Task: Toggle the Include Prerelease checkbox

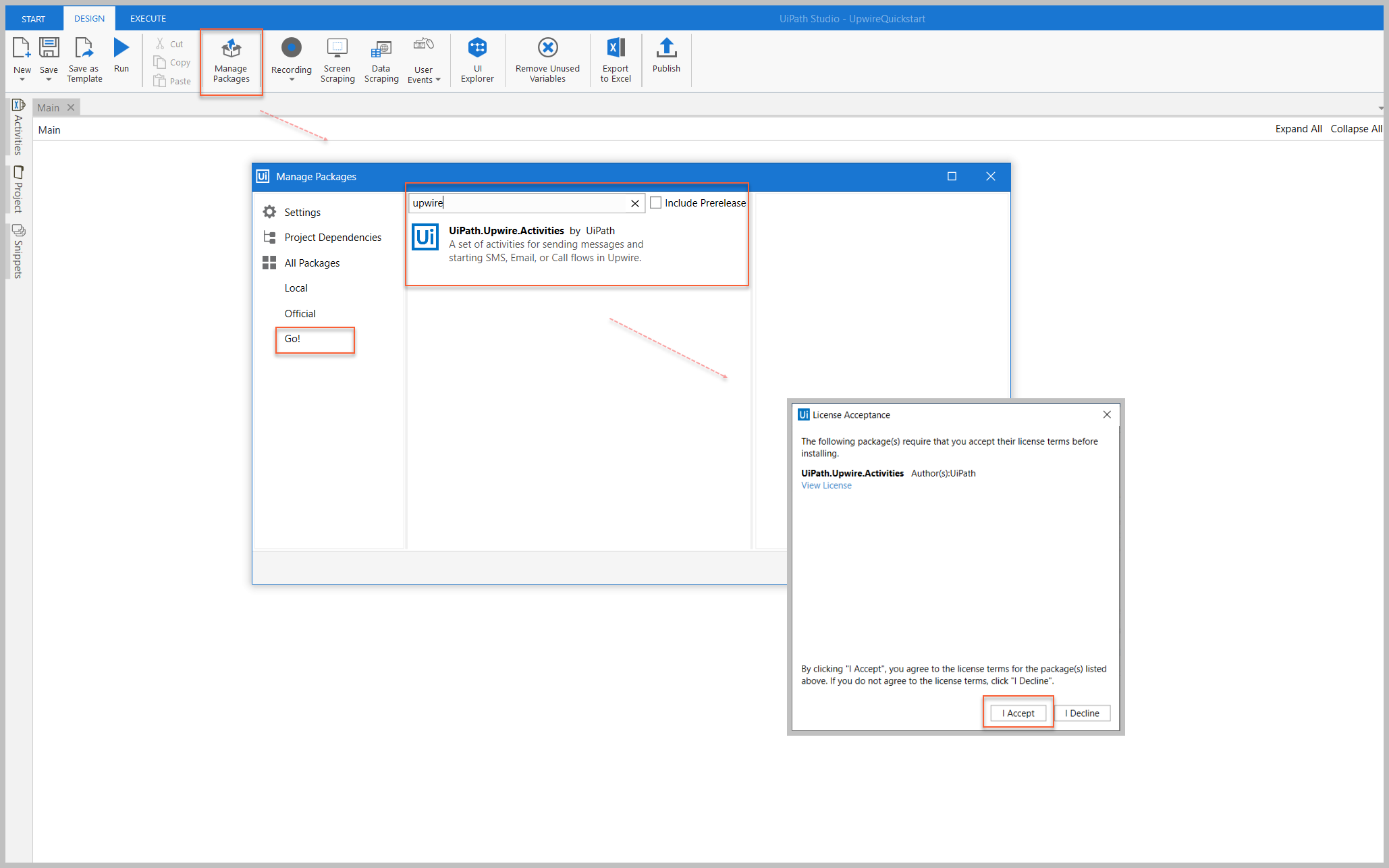Action: (655, 202)
